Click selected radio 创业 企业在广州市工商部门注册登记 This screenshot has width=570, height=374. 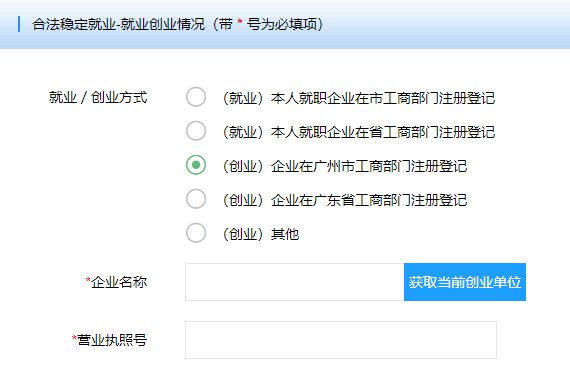(x=196, y=165)
